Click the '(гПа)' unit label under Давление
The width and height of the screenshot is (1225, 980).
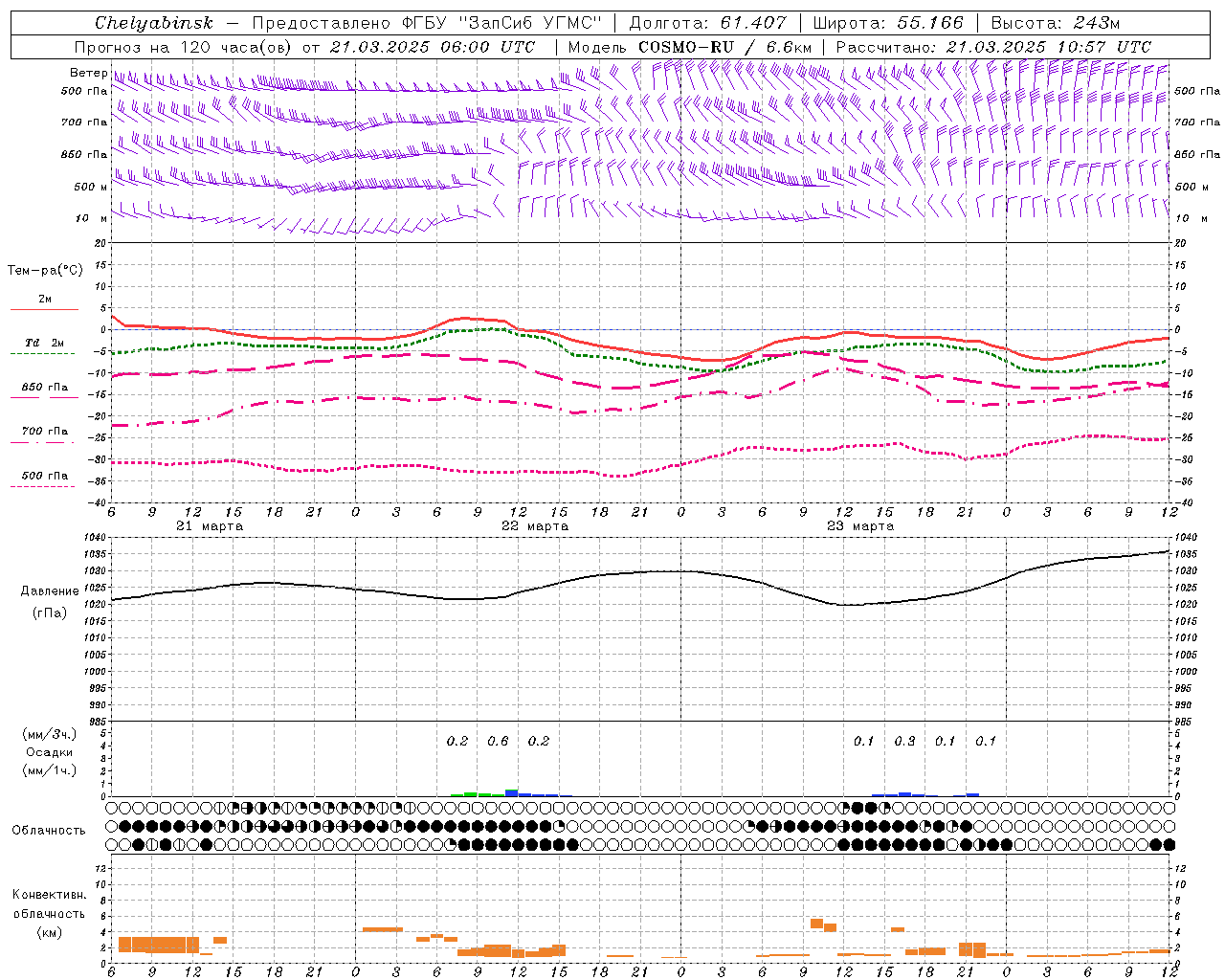point(50,612)
